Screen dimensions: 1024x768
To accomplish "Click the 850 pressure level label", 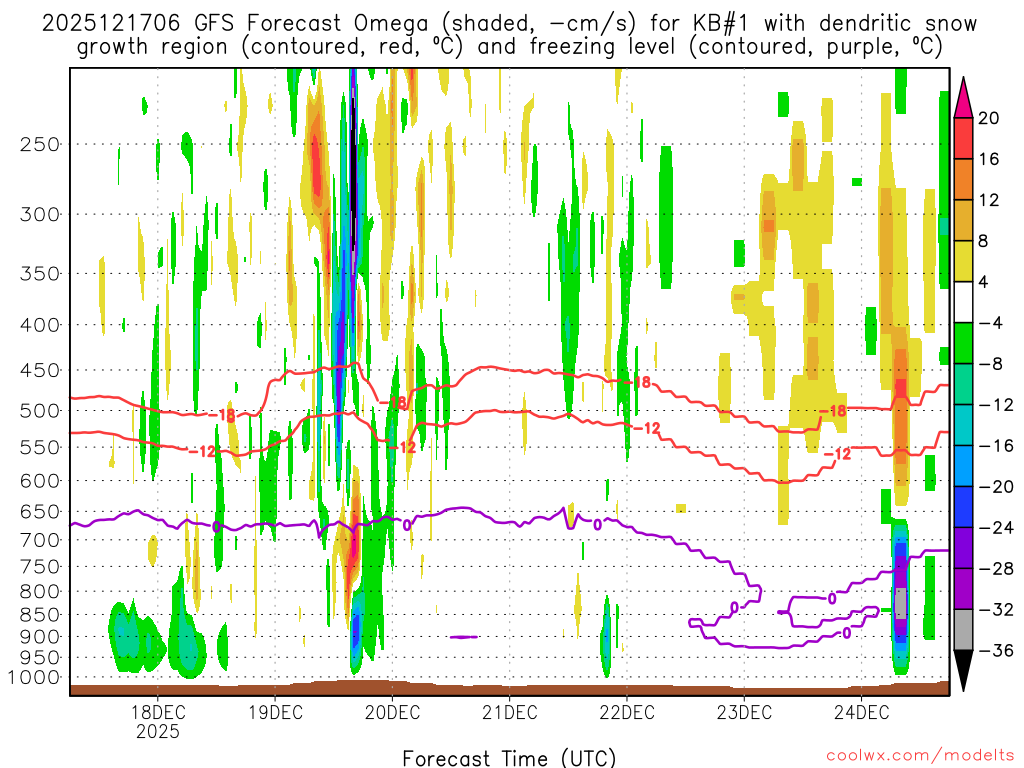I will pyautogui.click(x=40, y=615).
